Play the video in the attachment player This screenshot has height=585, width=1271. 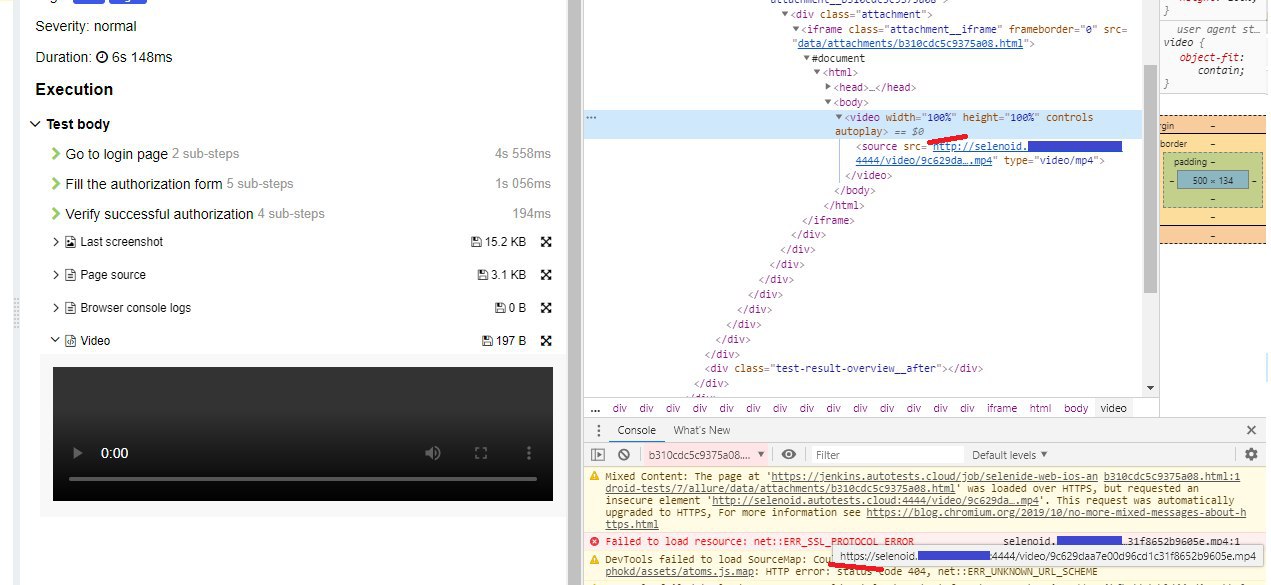point(78,453)
